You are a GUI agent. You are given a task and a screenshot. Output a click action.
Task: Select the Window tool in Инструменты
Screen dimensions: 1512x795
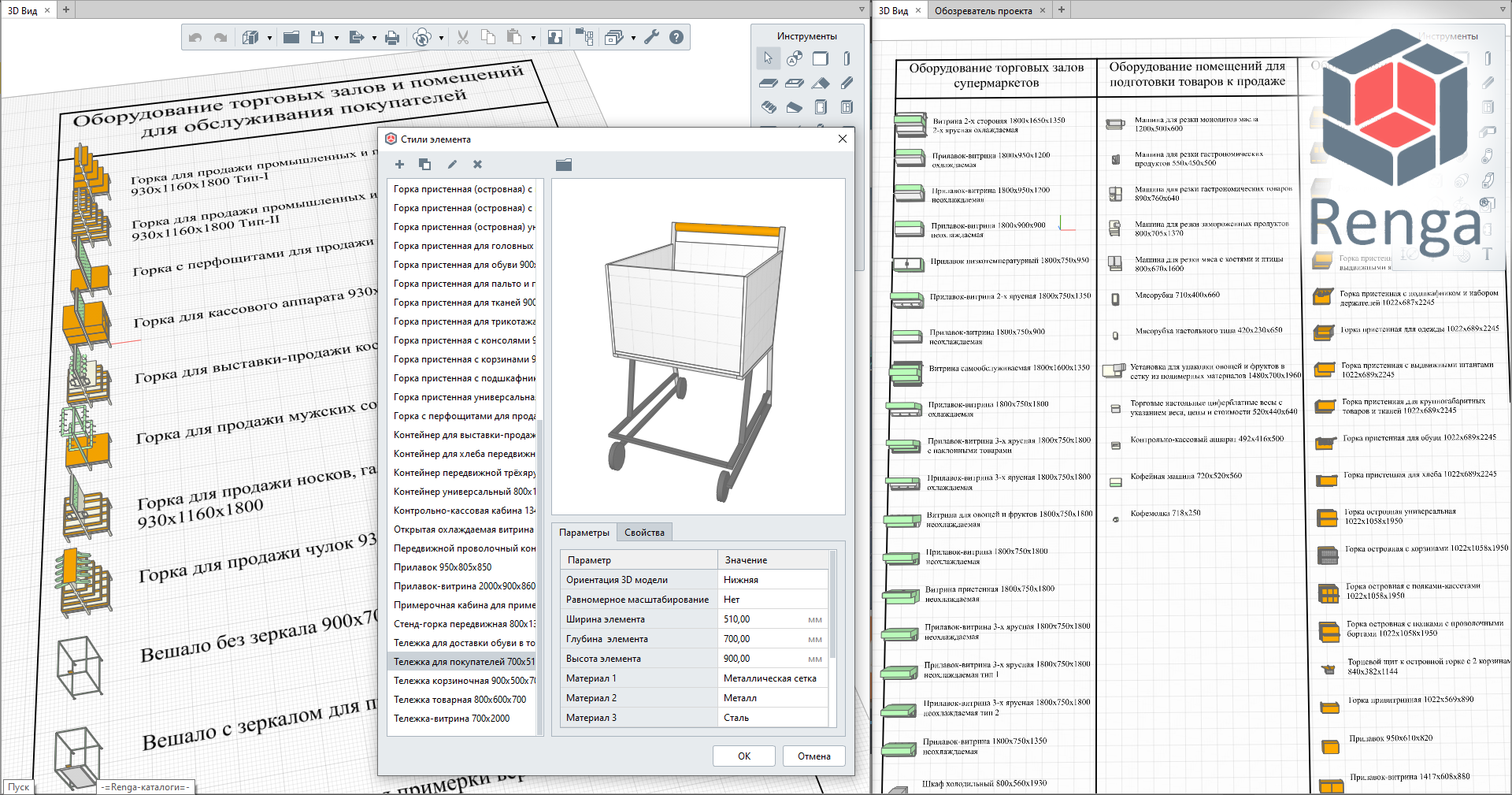[x=847, y=107]
